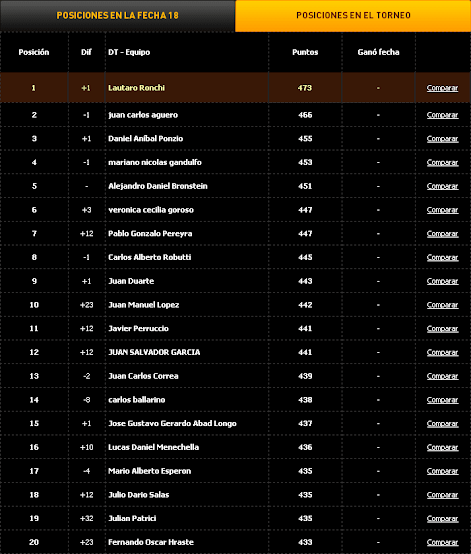The height and width of the screenshot is (554, 471).
Task: Compare with Carlos Alberto Robutti
Action: pyautogui.click(x=442, y=257)
